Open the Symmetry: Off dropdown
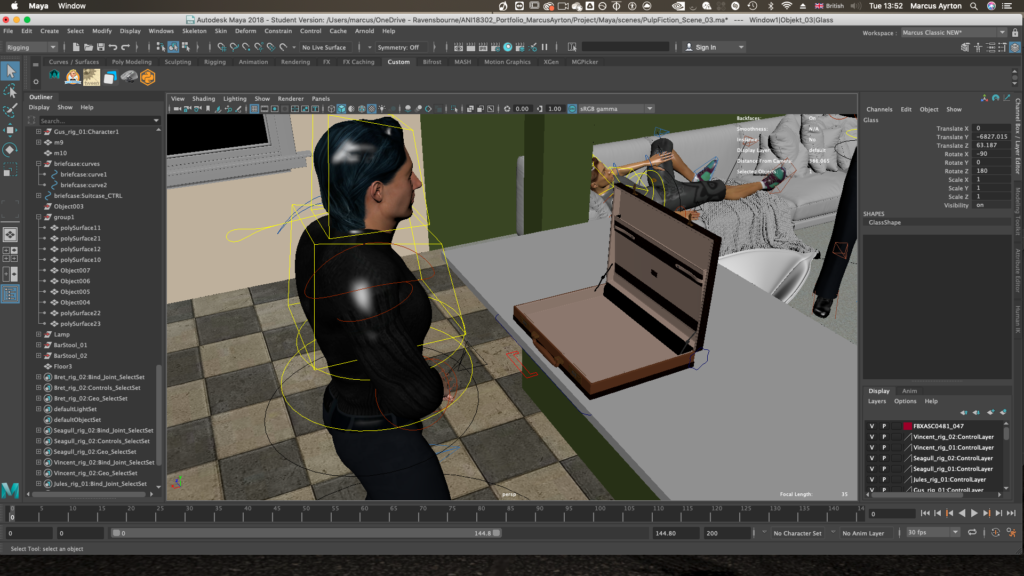1024x576 pixels. 402,47
